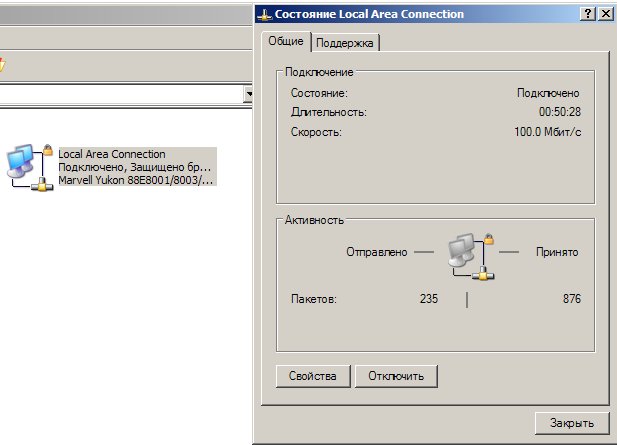The image size is (617, 445).
Task: Click the Скорость: label
Action: 316,132
